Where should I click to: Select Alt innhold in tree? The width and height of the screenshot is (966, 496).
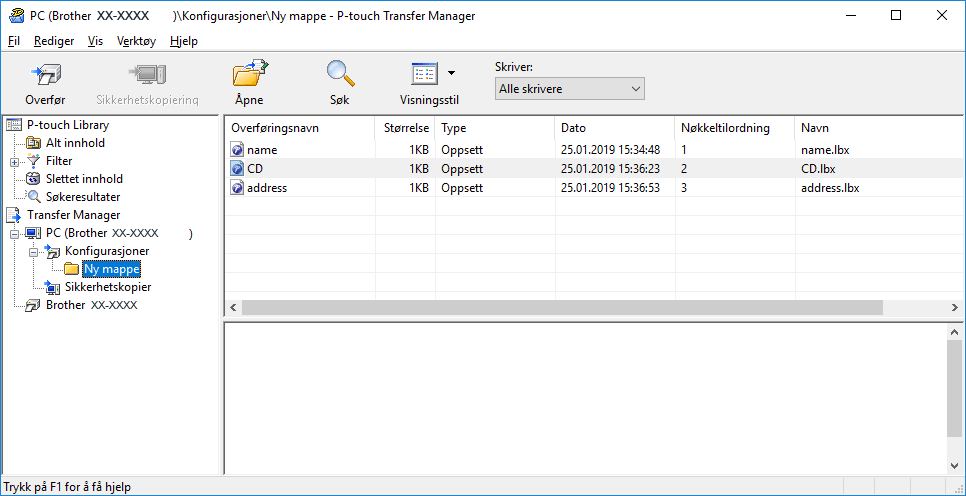pos(75,143)
